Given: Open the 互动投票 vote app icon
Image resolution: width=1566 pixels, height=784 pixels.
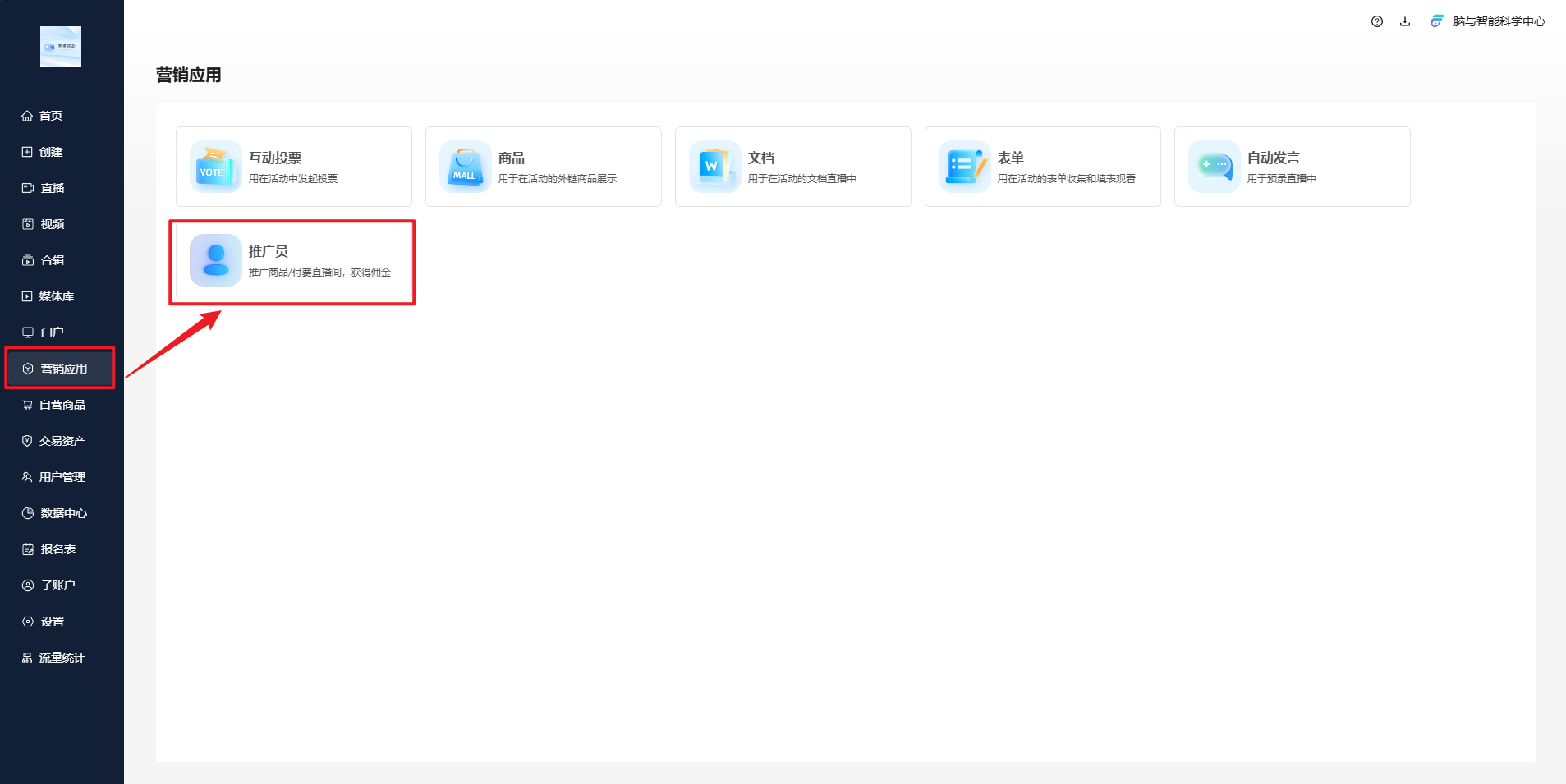Looking at the screenshot, I should tap(215, 167).
